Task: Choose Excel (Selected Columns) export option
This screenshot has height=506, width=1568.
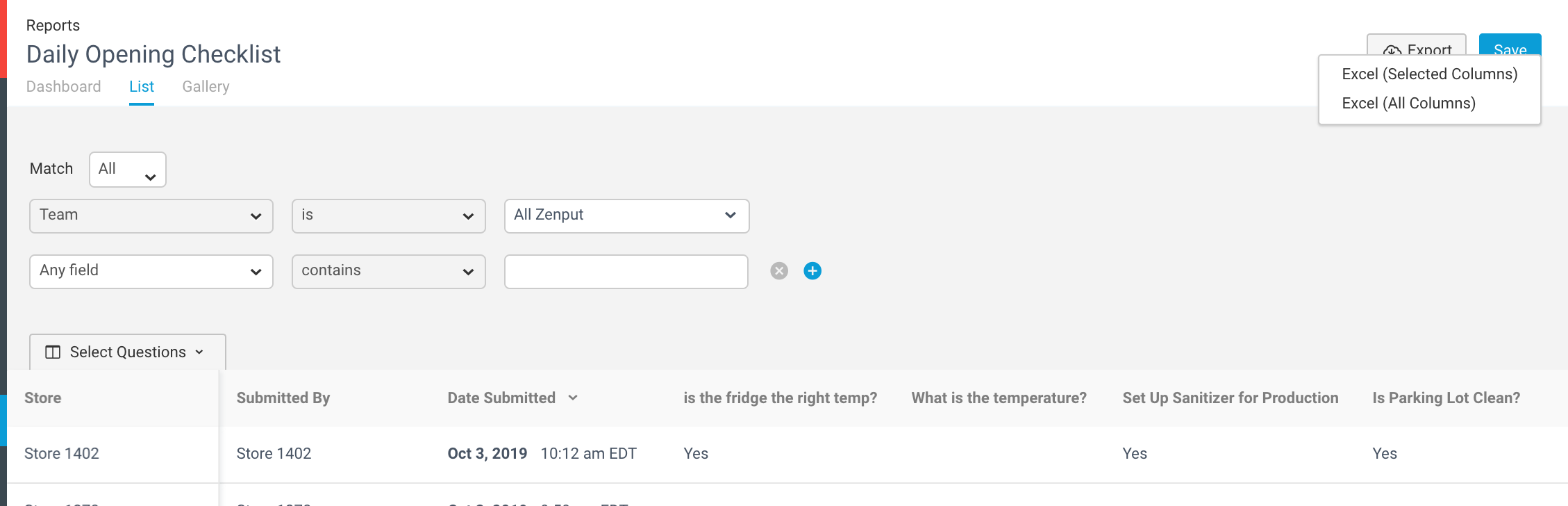Action: [x=1429, y=74]
